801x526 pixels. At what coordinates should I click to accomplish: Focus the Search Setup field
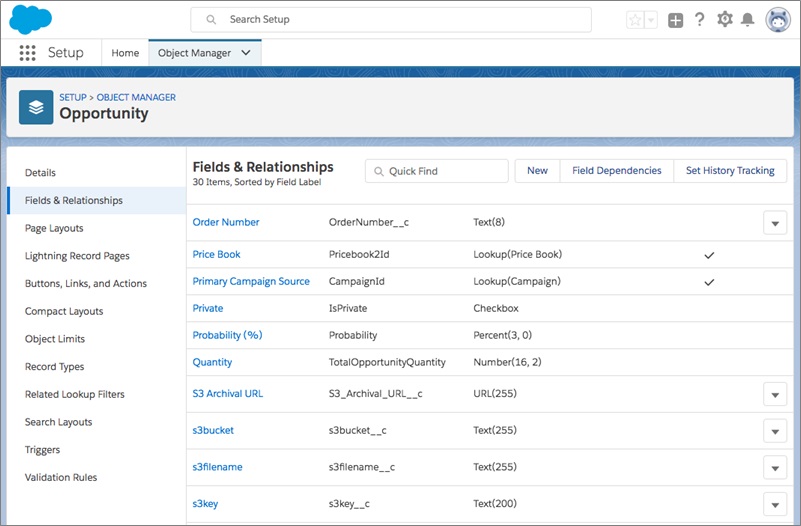391,19
